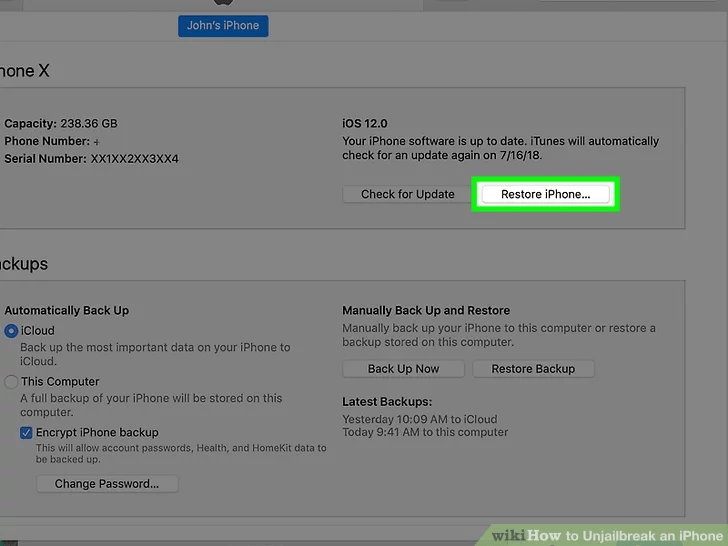Click the Restore Backup button
This screenshot has height=546, width=728.
point(532,369)
